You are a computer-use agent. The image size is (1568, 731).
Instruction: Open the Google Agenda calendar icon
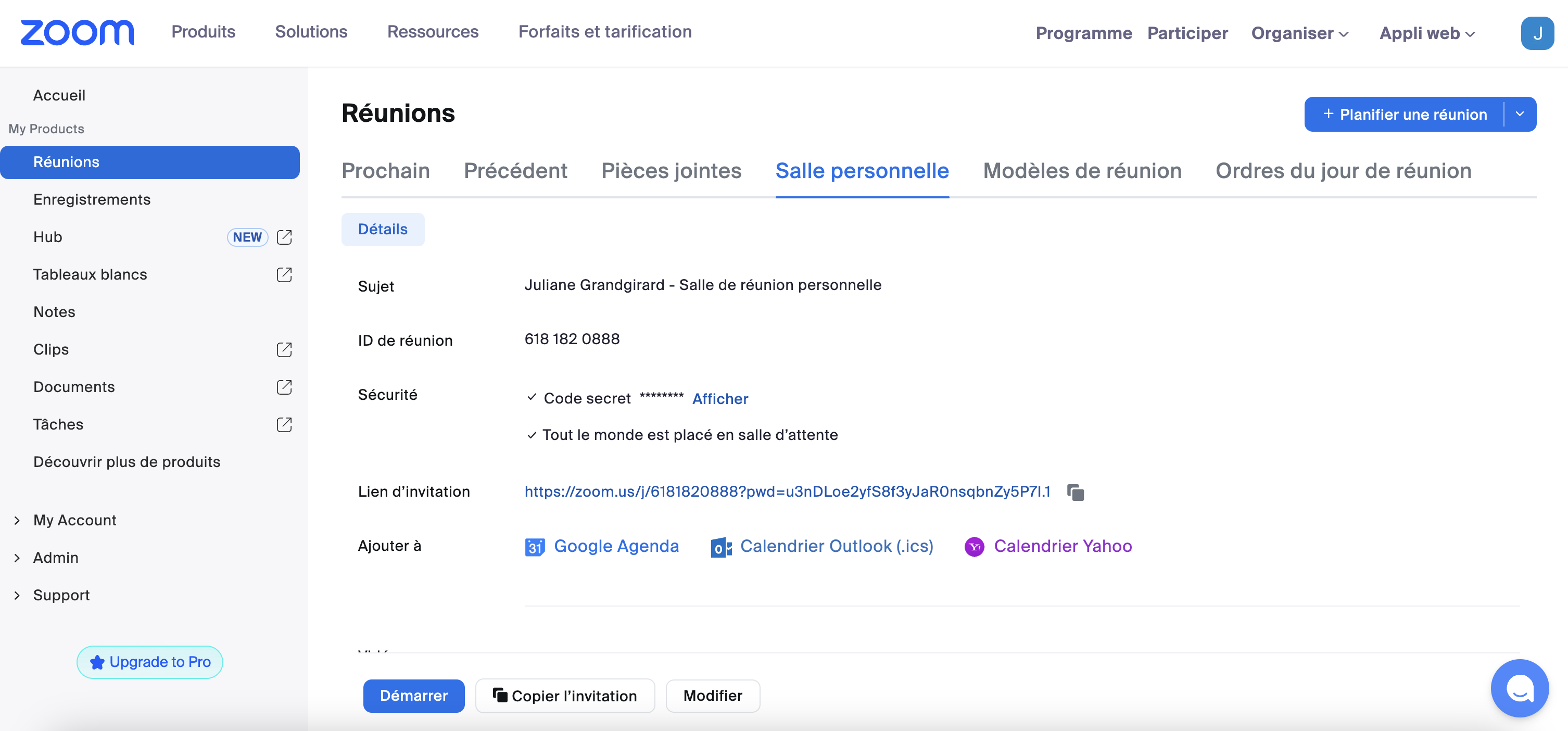535,547
